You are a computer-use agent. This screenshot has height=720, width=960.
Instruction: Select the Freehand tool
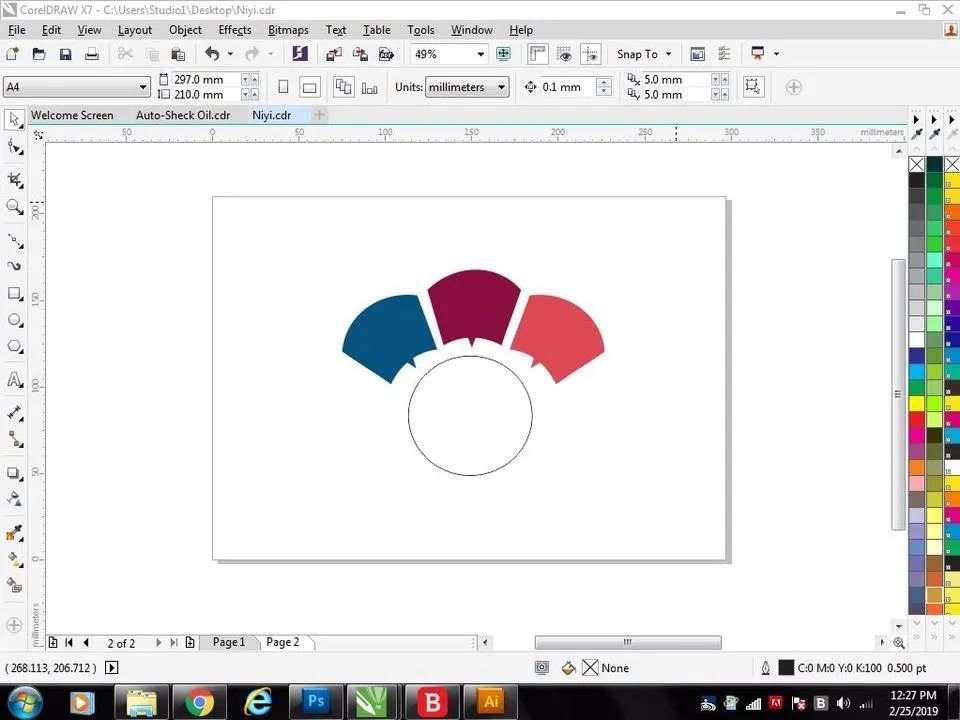click(14, 239)
